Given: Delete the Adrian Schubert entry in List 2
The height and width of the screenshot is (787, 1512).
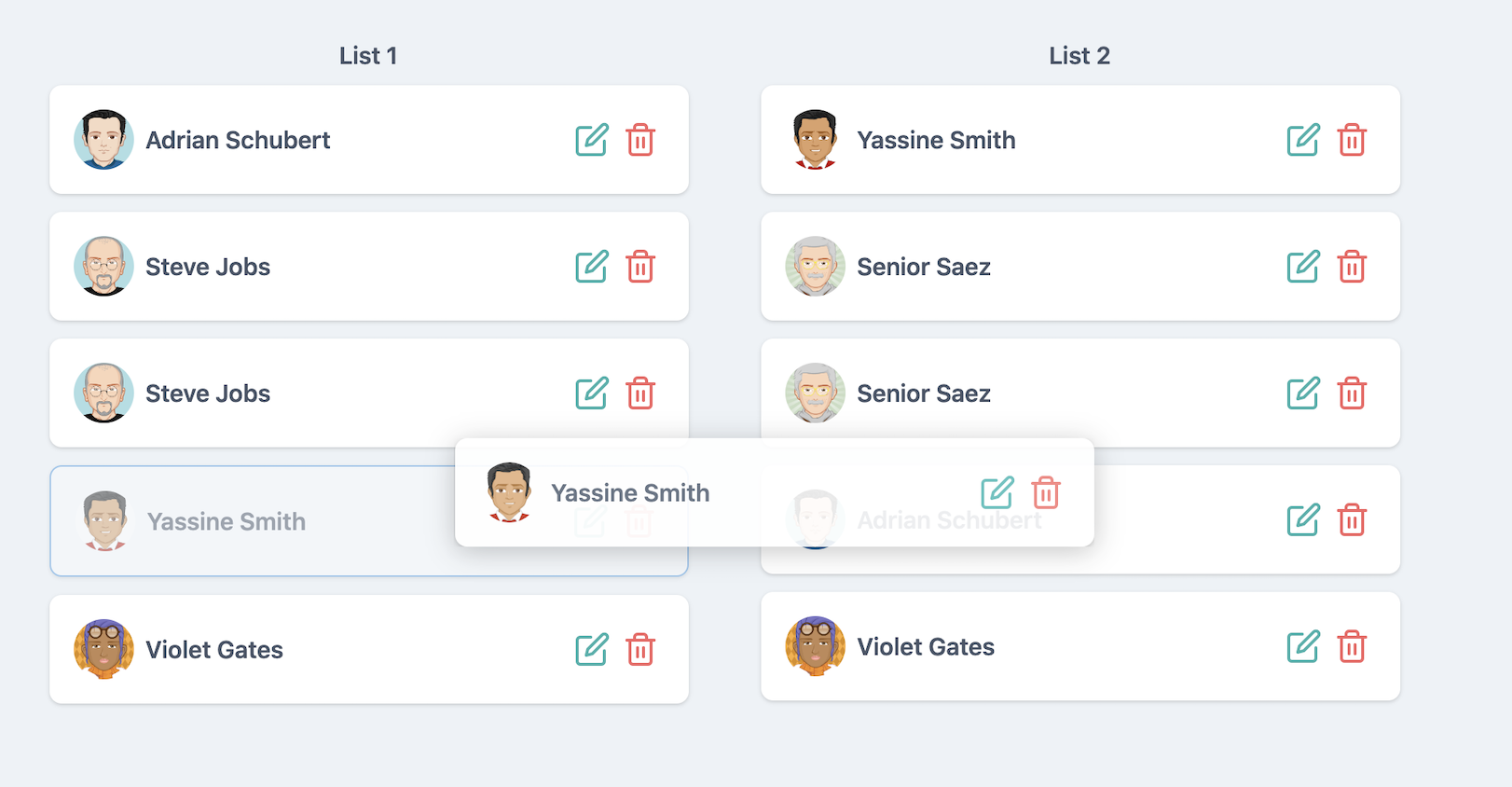Looking at the screenshot, I should (x=1352, y=519).
